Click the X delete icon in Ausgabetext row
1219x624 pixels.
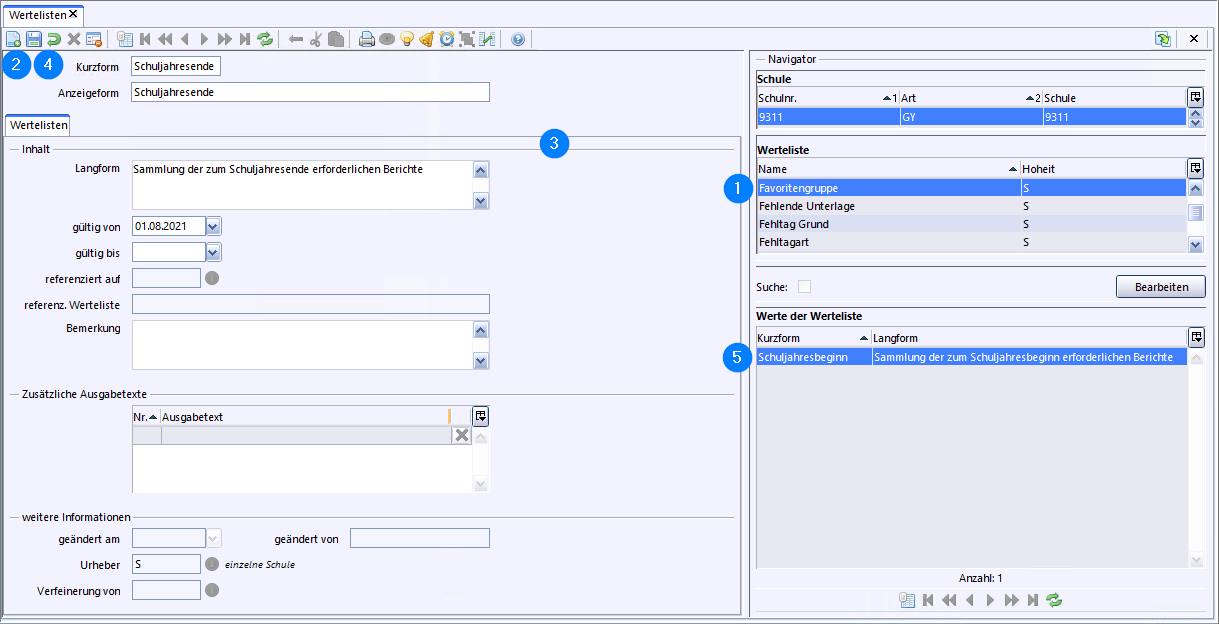click(461, 435)
